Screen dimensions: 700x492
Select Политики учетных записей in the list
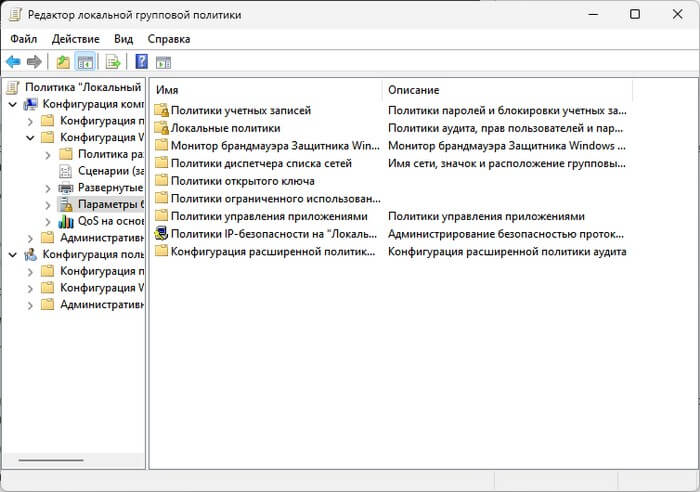coord(240,110)
